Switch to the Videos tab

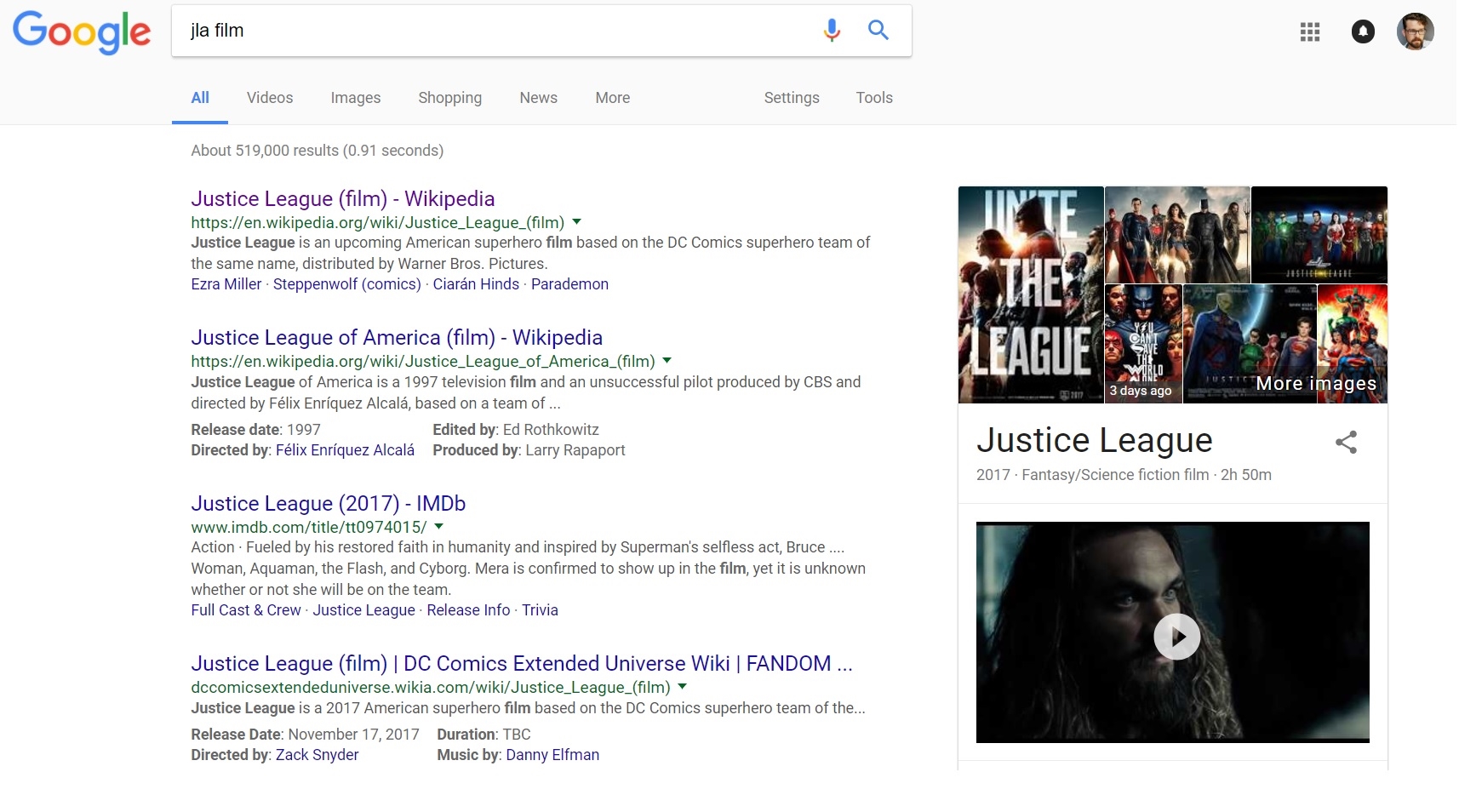(270, 98)
